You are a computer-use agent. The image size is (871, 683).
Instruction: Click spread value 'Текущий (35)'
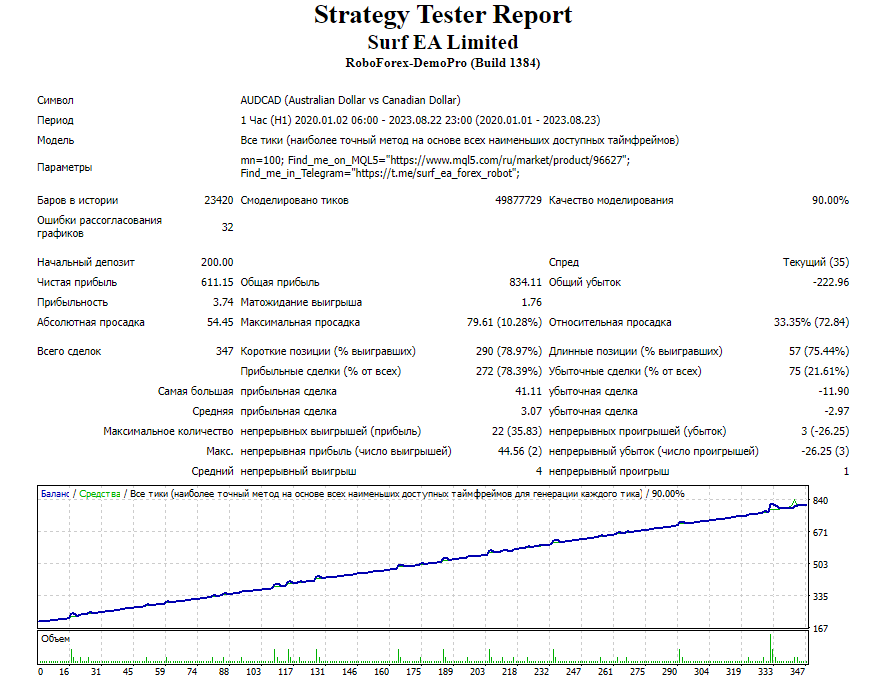pos(815,263)
